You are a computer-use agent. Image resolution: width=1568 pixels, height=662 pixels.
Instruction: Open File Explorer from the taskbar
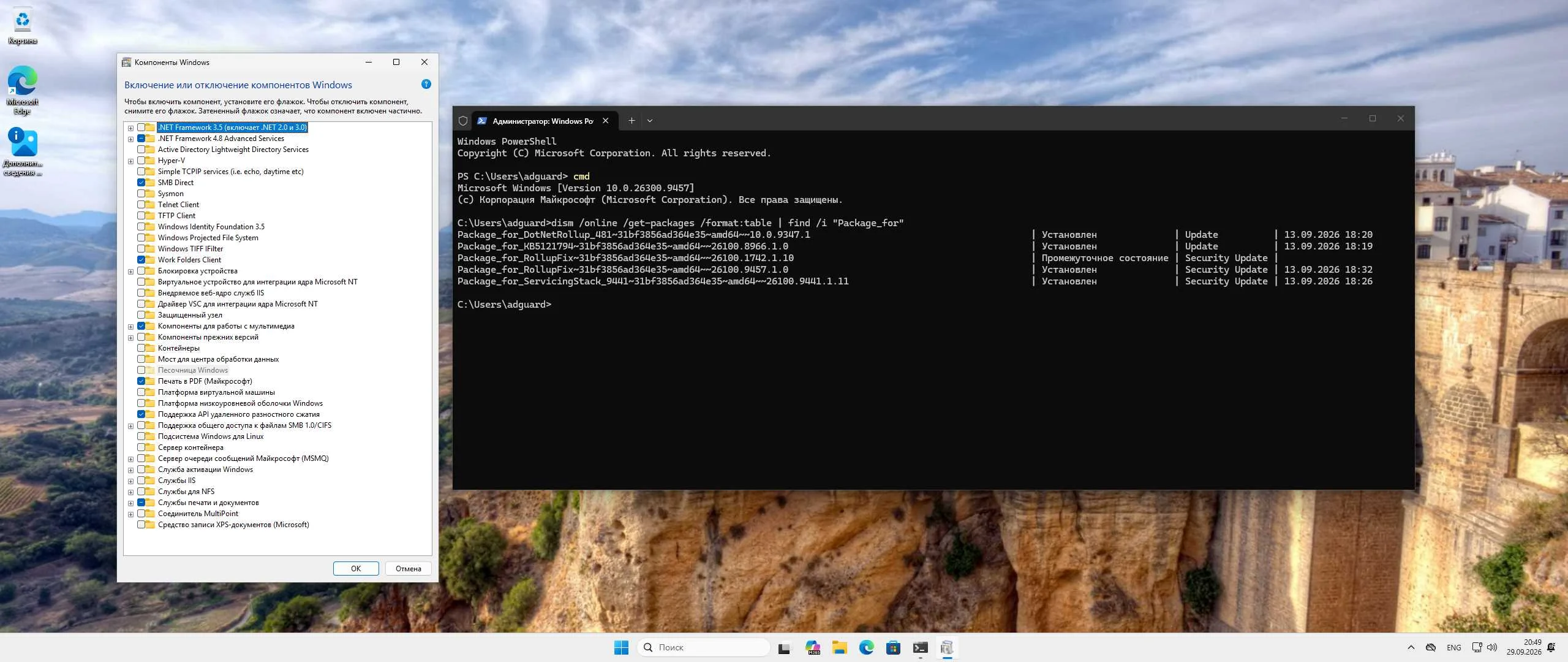pyautogui.click(x=839, y=647)
